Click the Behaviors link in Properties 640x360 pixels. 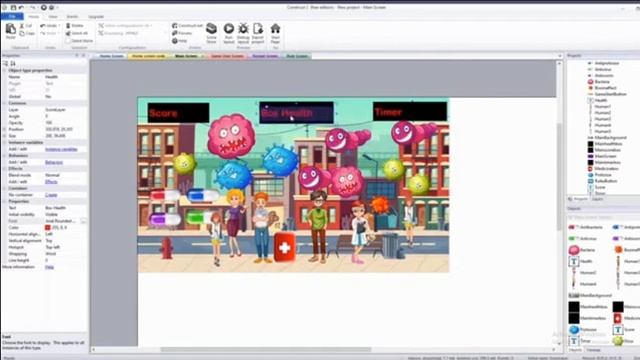[53, 162]
